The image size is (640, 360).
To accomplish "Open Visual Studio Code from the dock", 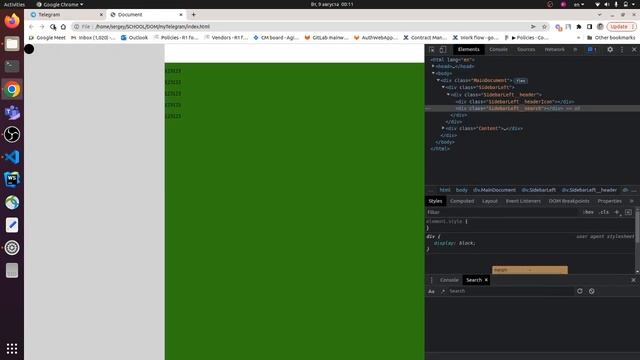I will point(12,157).
